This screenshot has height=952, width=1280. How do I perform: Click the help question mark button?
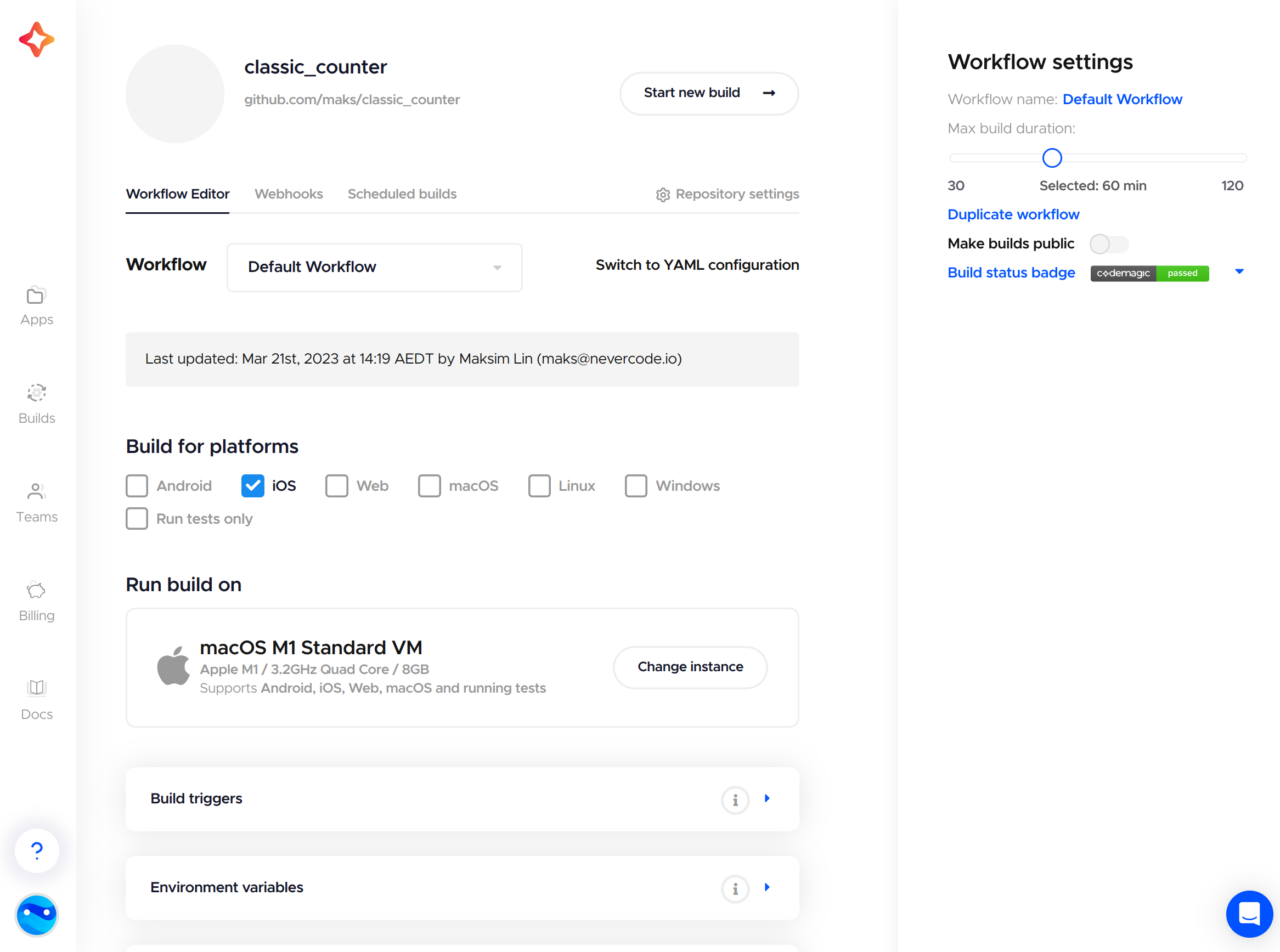click(37, 851)
